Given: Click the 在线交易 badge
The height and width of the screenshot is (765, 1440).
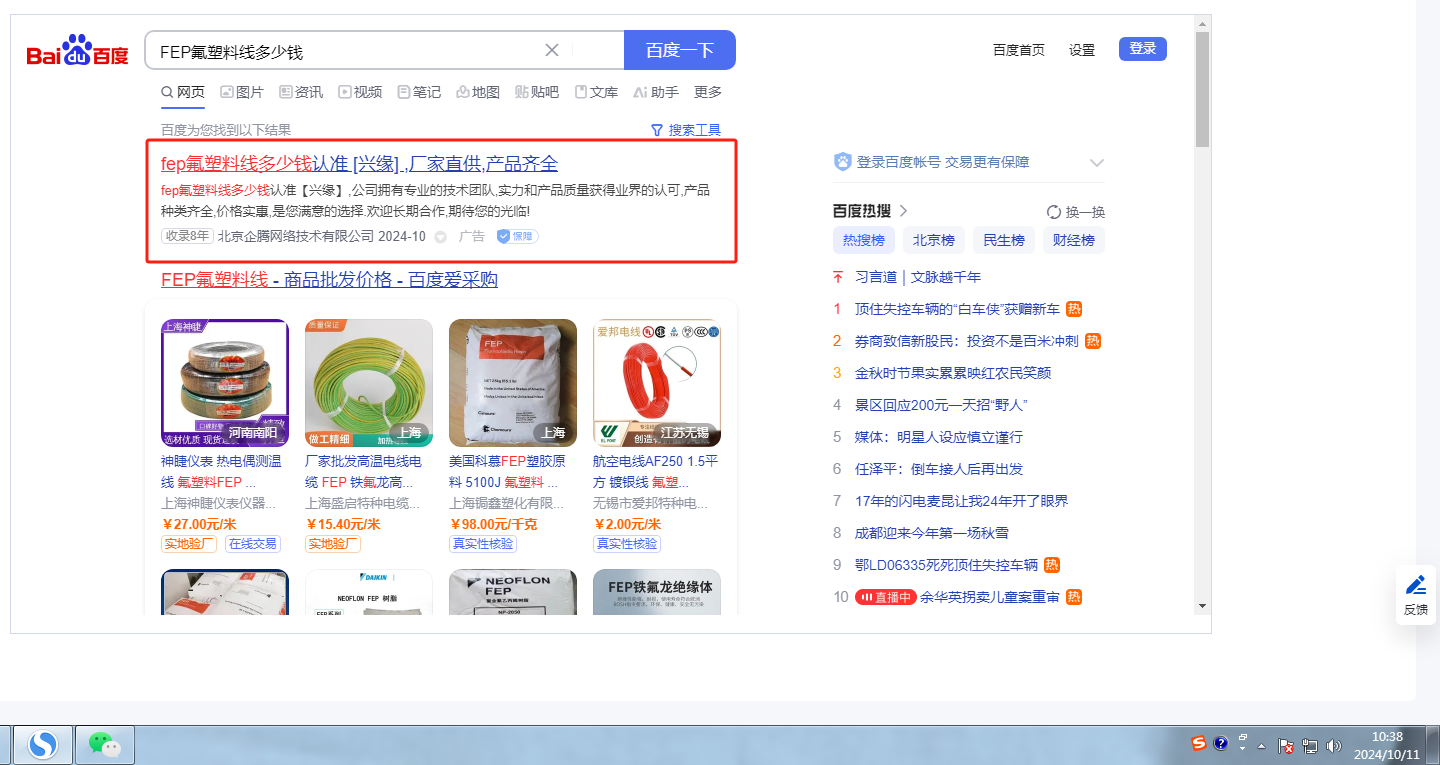Looking at the screenshot, I should (x=253, y=544).
